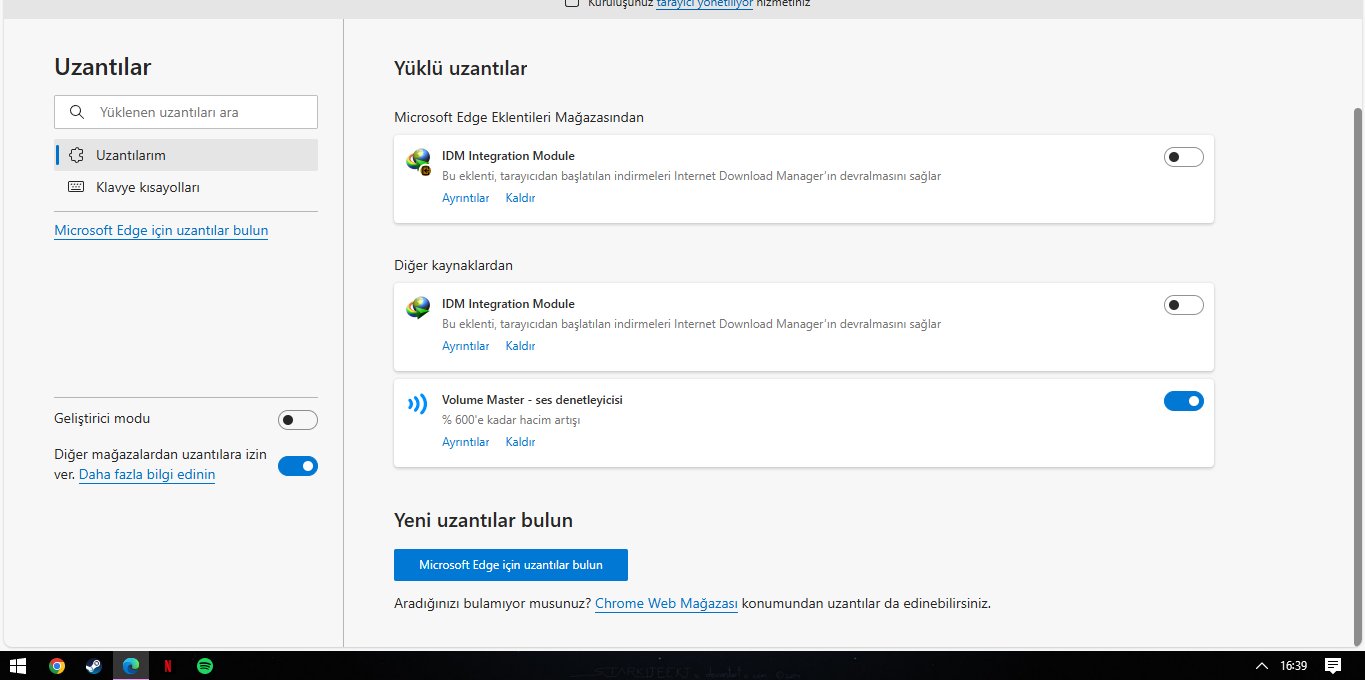Click '% 600'e kadar hacim artışı' description
Viewport: 1365px width, 680px height.
click(x=511, y=420)
